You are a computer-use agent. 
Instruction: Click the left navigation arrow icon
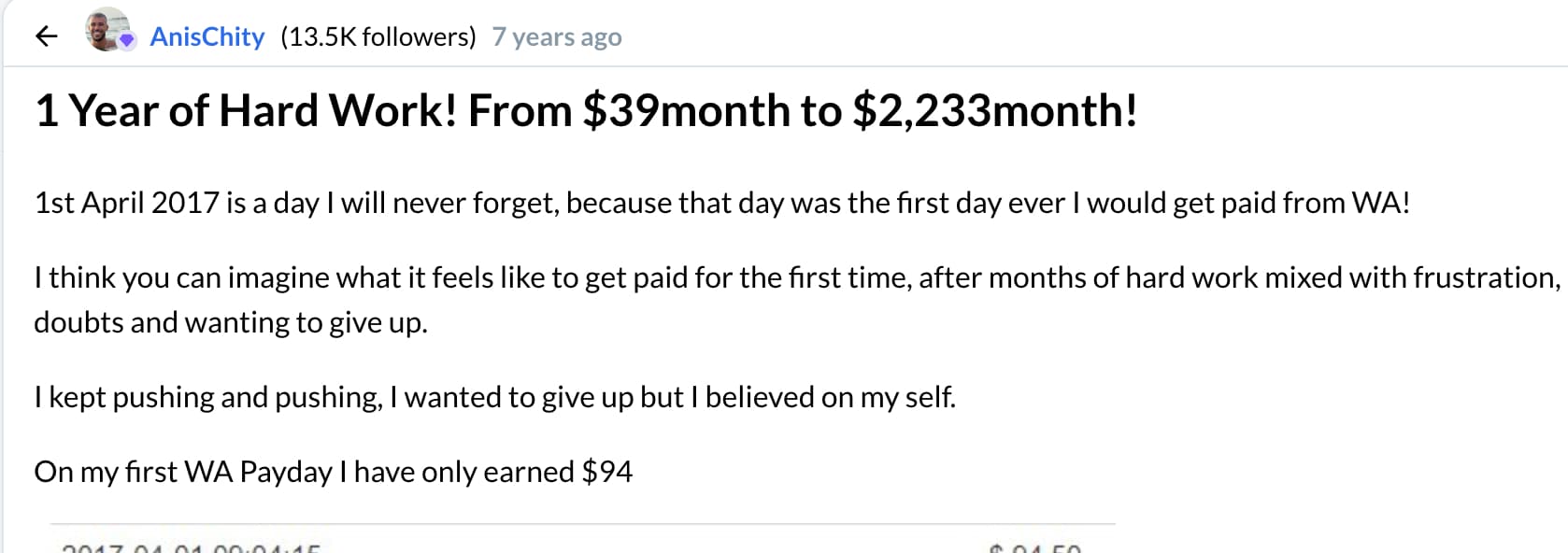coord(45,36)
